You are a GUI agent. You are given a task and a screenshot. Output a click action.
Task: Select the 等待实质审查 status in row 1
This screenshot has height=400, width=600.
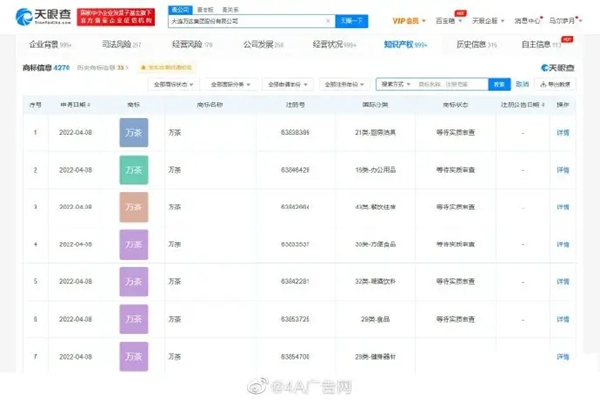click(455, 132)
